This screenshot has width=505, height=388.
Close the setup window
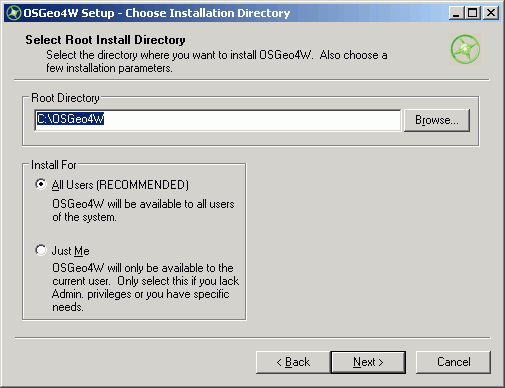click(491, 13)
